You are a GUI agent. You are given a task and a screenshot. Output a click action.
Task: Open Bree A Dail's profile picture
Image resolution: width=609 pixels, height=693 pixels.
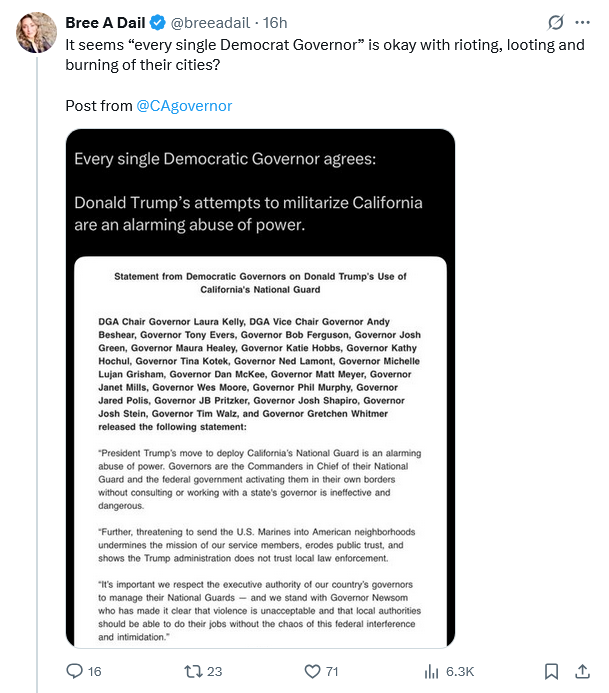pos(36,33)
